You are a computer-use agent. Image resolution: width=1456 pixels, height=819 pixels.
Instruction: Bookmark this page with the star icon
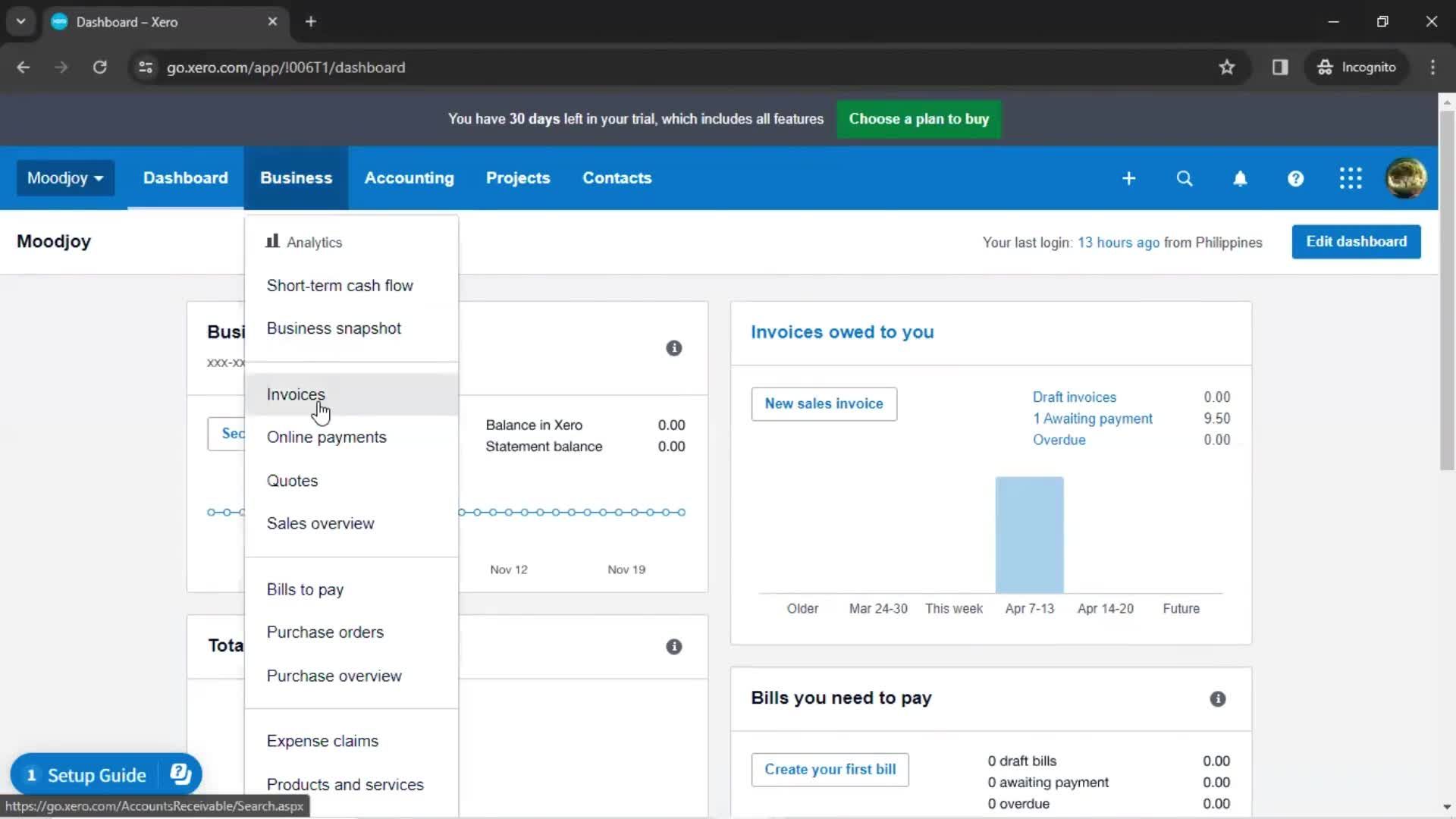(1227, 67)
